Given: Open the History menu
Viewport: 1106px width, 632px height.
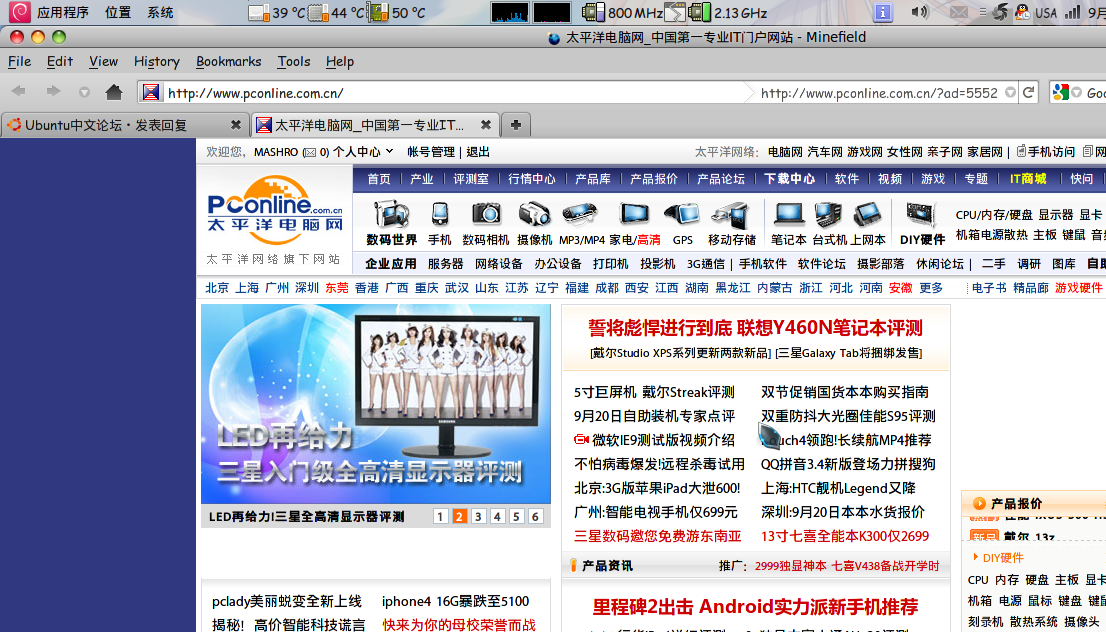Looking at the screenshot, I should click(157, 61).
